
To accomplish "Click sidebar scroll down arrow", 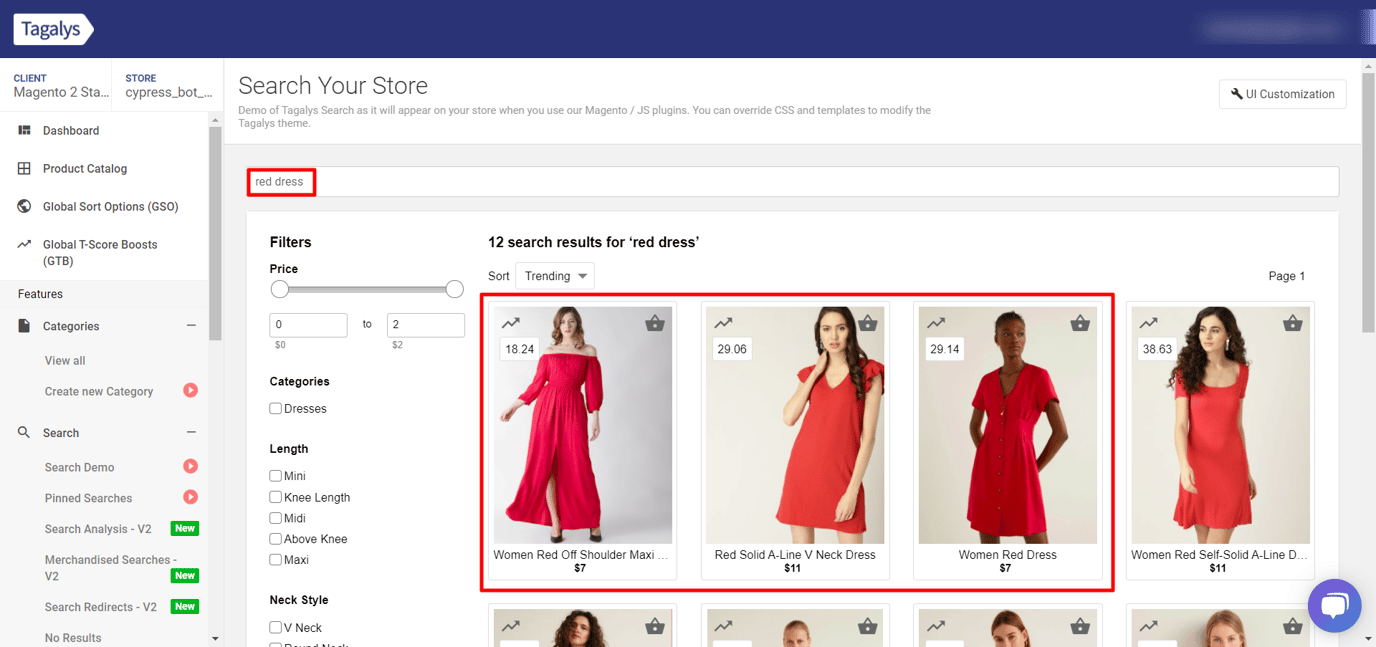I will (x=215, y=638).
